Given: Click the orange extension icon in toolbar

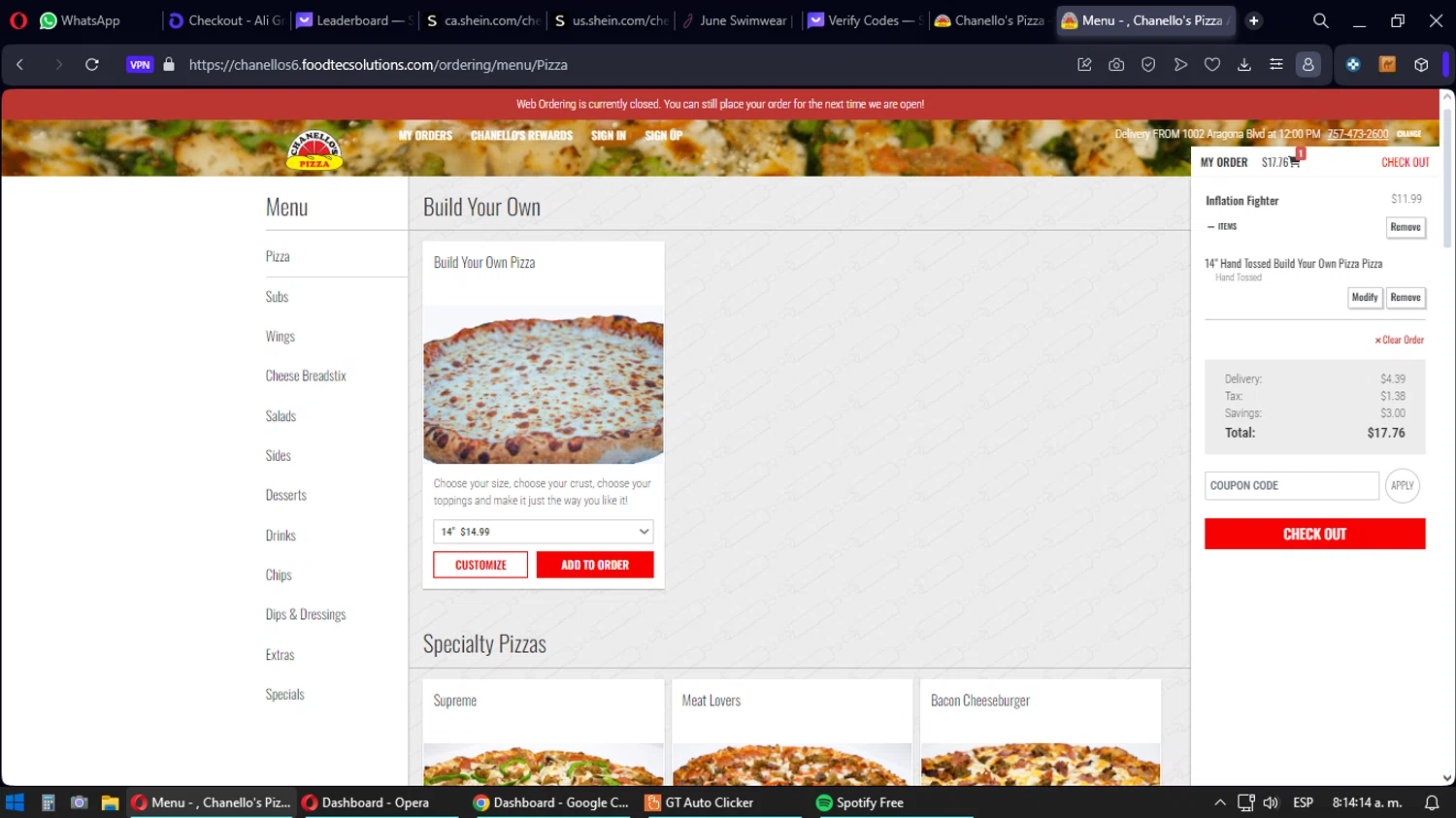Looking at the screenshot, I should click(x=1387, y=64).
